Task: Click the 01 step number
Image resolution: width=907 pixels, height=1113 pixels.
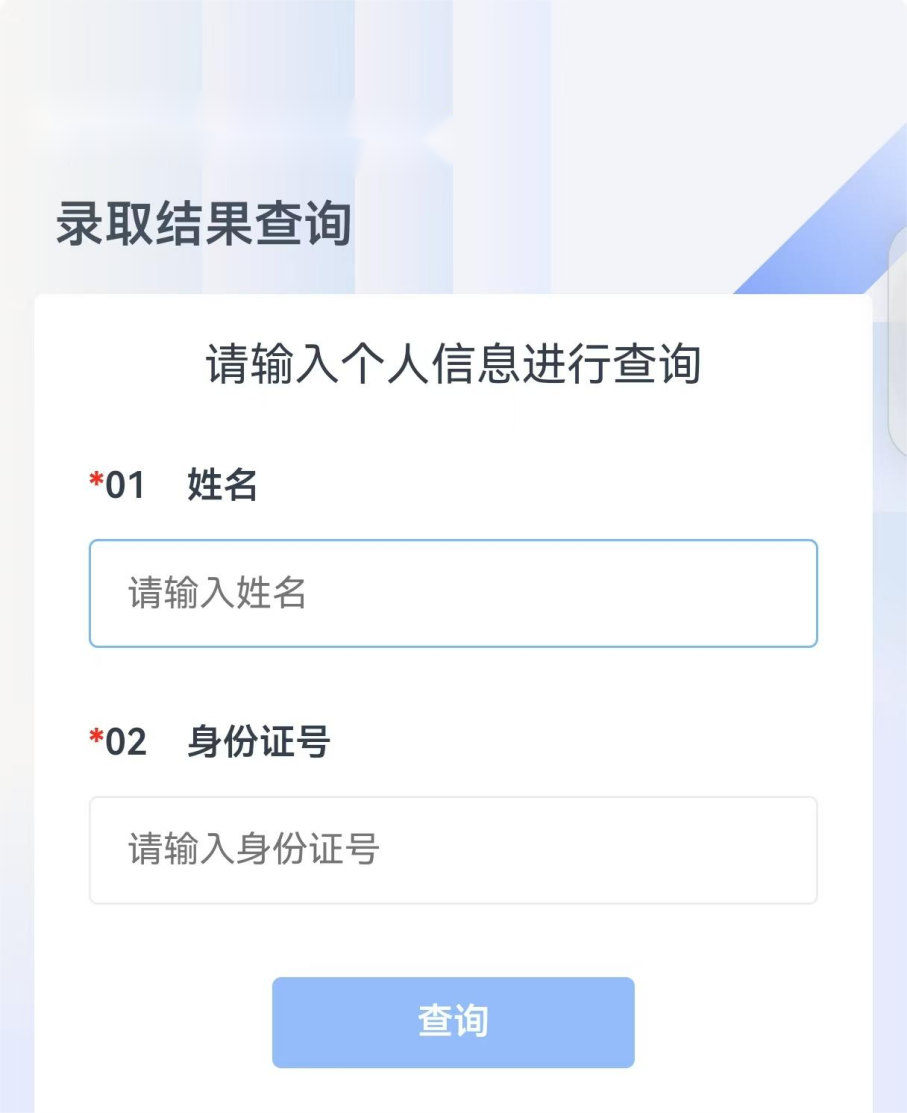Action: point(125,486)
